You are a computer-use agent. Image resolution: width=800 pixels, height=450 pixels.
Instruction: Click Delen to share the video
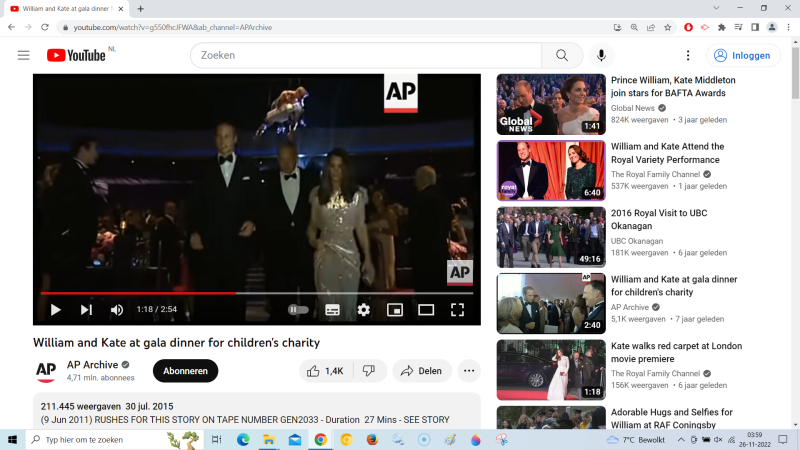421,371
